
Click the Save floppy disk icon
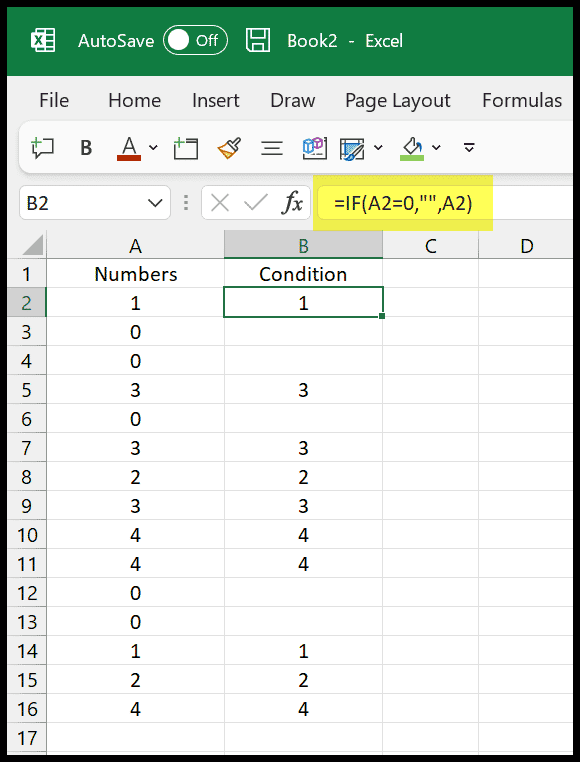(x=258, y=41)
